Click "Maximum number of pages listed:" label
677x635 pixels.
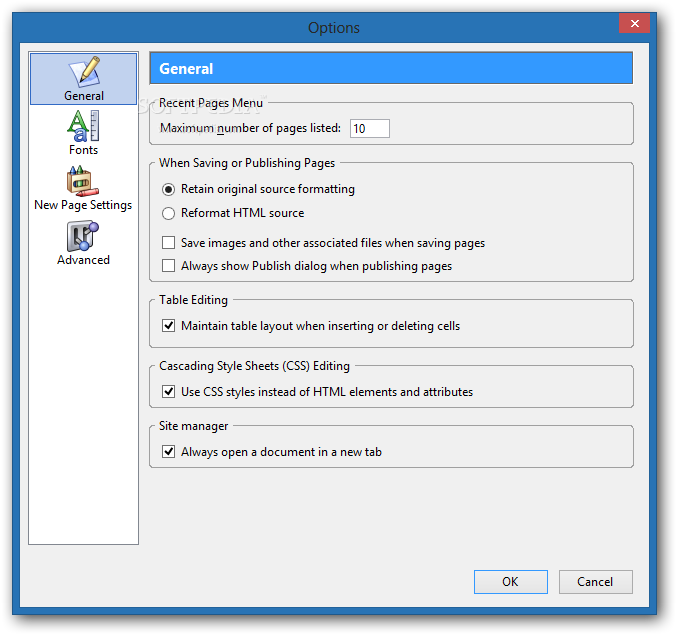click(250, 128)
